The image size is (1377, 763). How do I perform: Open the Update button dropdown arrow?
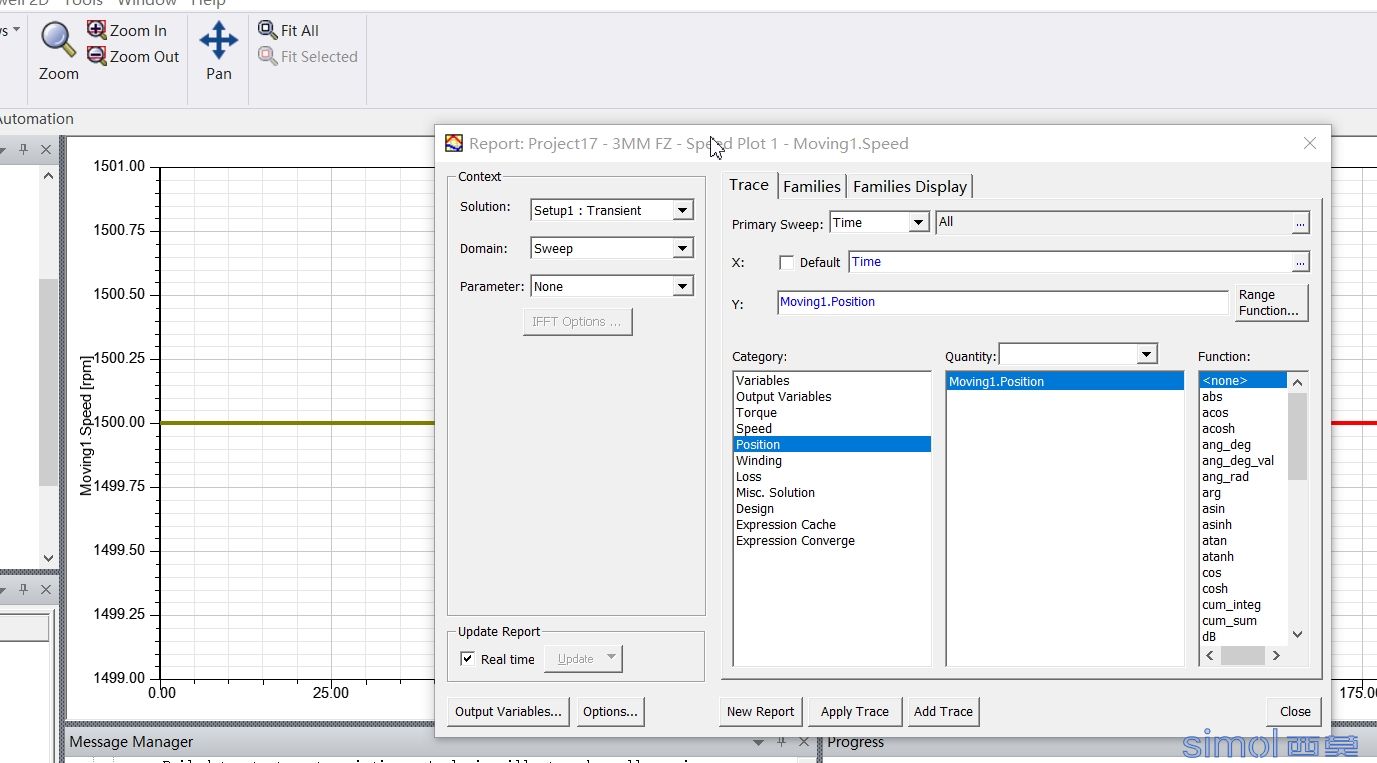tap(611, 658)
